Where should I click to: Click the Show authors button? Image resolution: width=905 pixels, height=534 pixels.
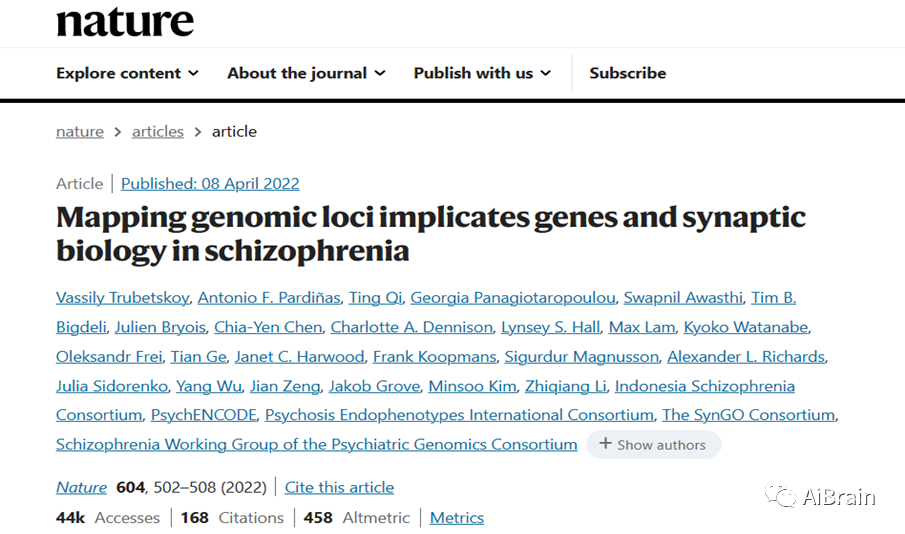[653, 445]
